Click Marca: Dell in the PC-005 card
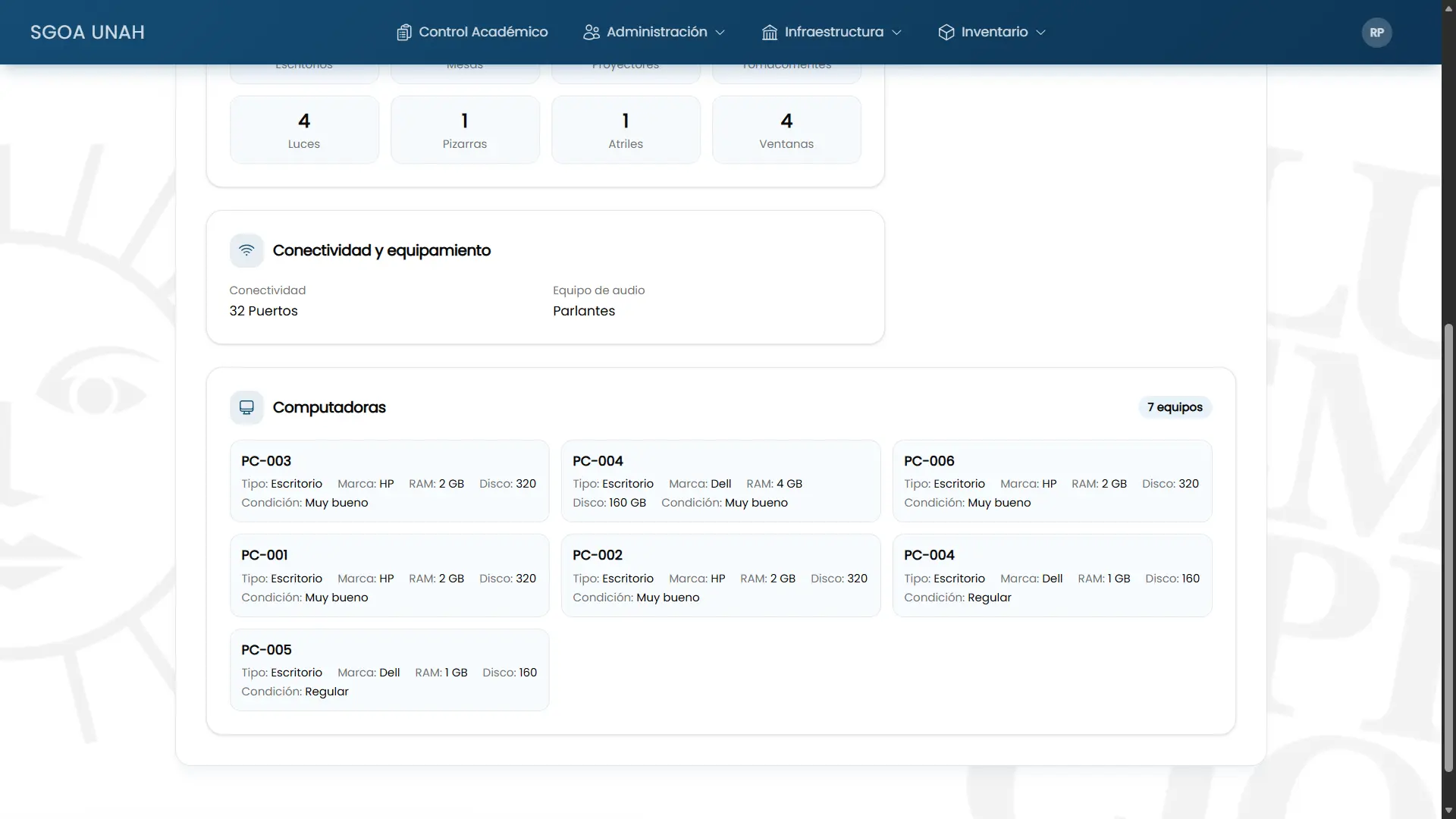1456x819 pixels. pos(369,673)
